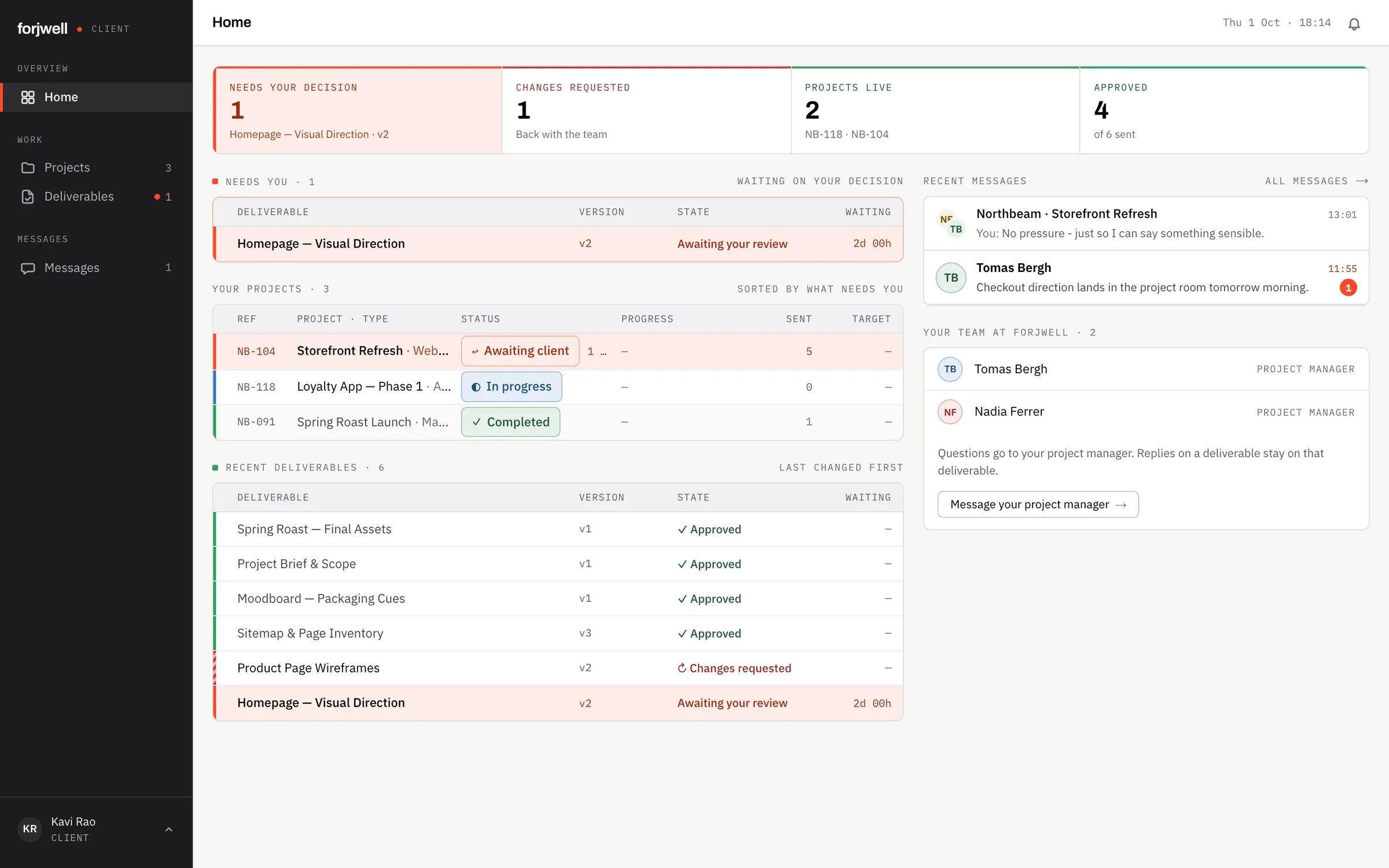Click the KR avatar at sidebar bottom

pos(30,829)
